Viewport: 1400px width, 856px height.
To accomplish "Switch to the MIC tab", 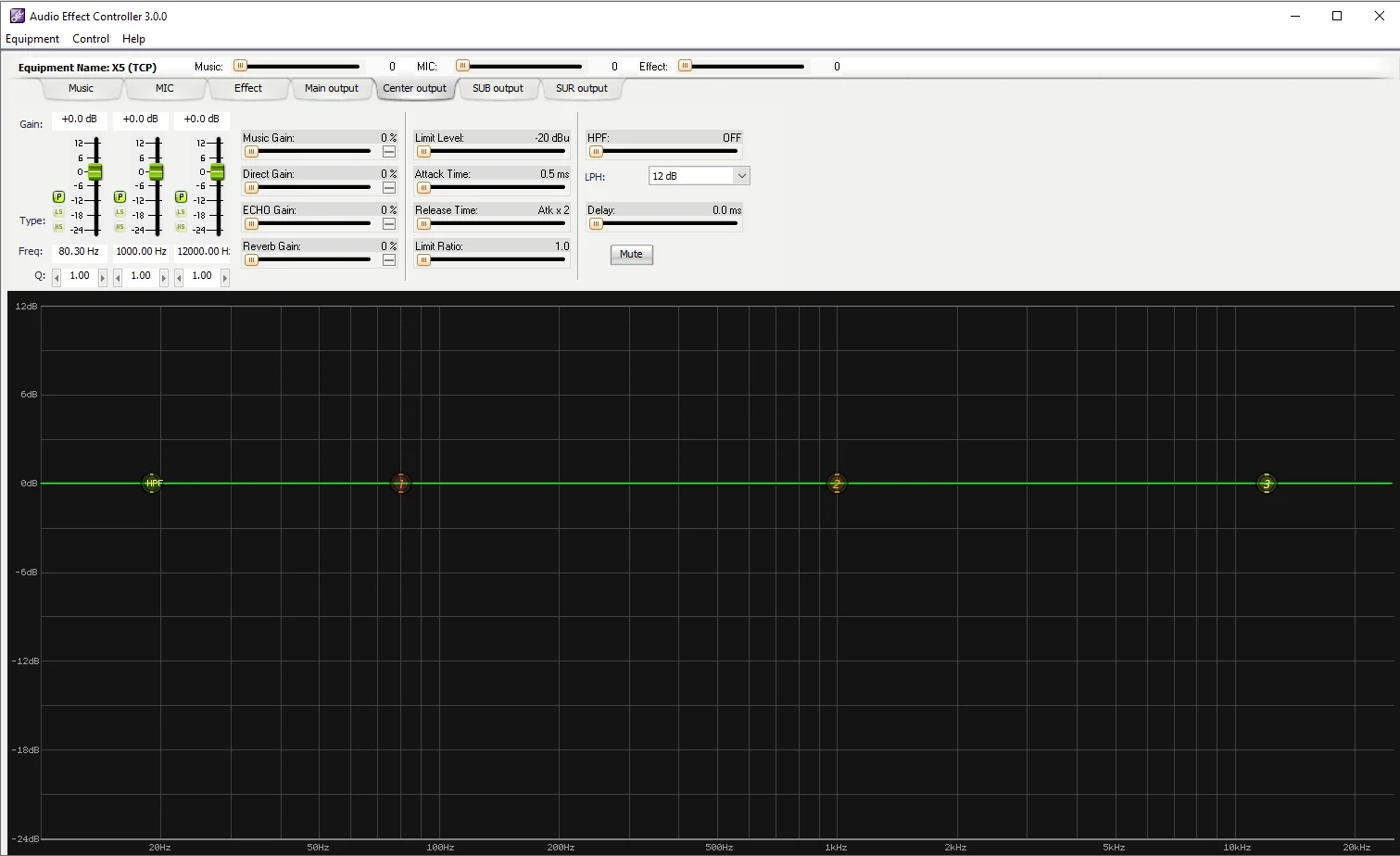I will coord(164,89).
